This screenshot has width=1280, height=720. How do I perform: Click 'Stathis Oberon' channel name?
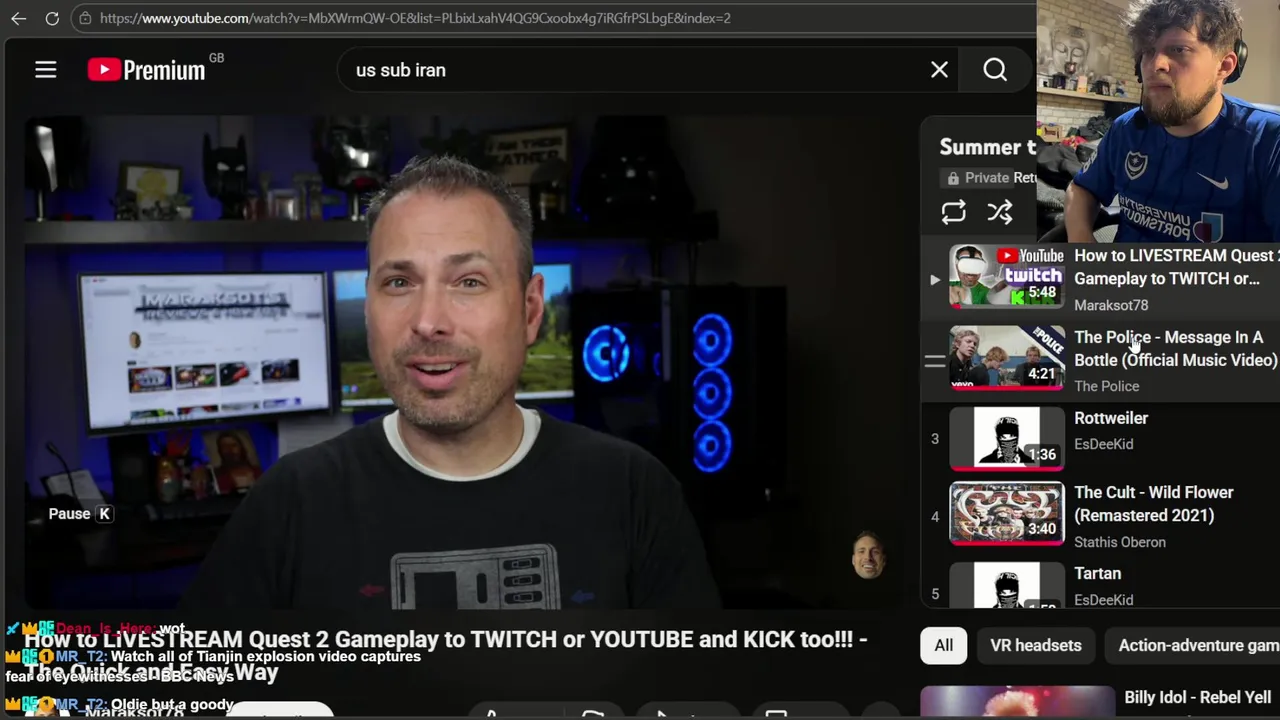[x=1120, y=542]
